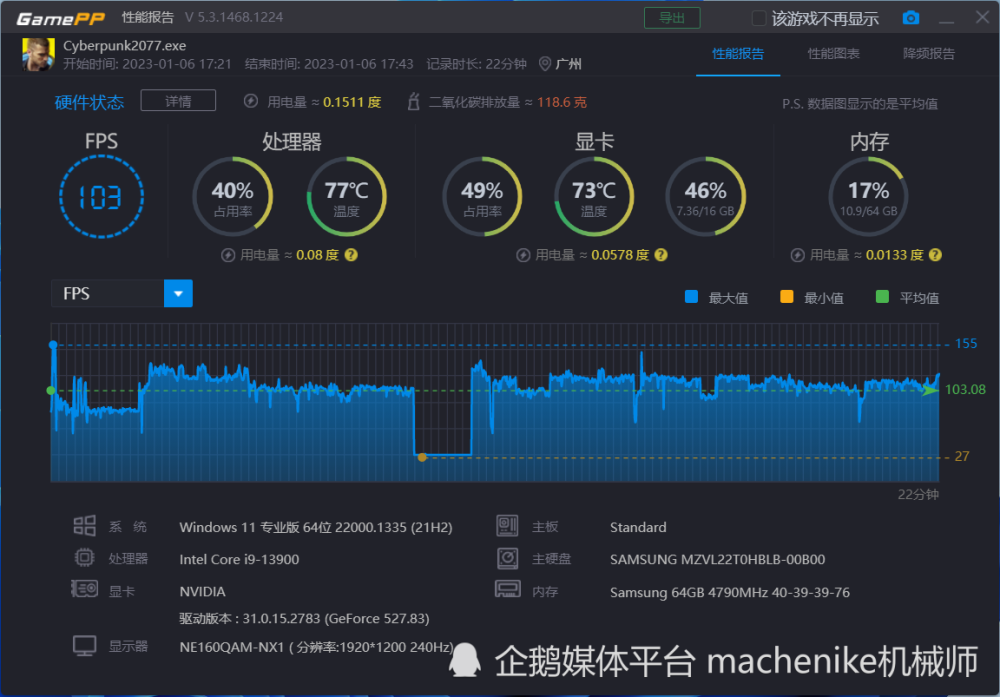
Task: Click the power icon under 内存 gauge
Action: pyautogui.click(x=797, y=255)
